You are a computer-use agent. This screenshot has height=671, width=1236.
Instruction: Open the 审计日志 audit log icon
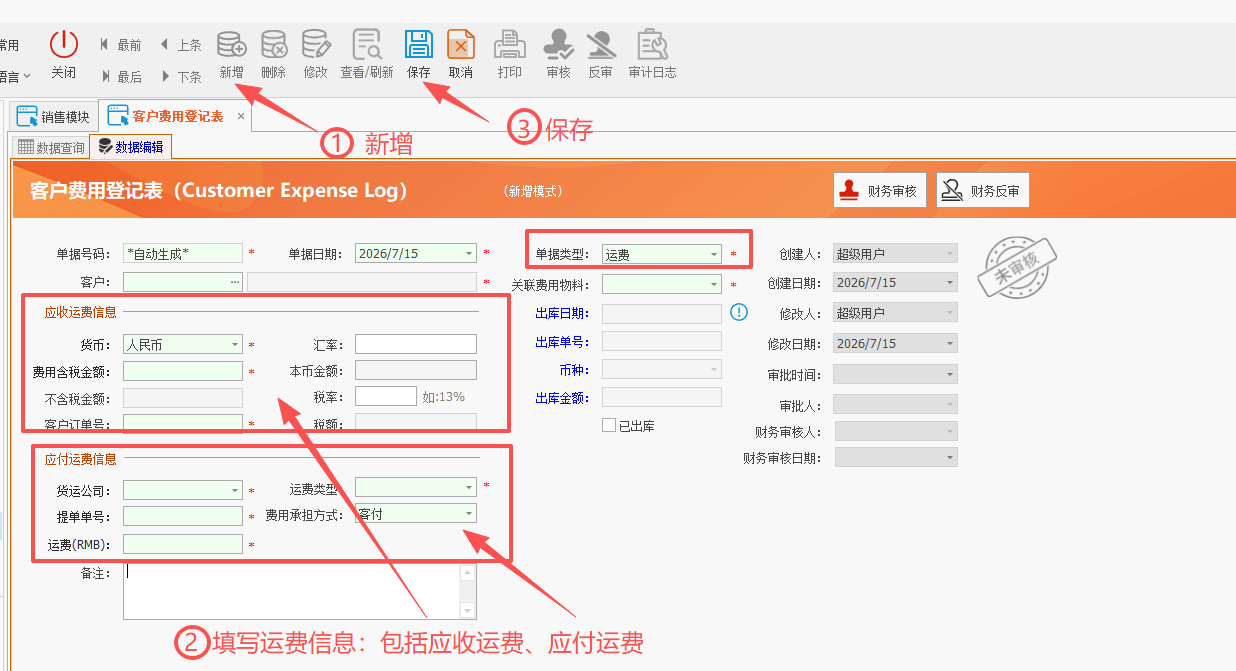click(x=652, y=45)
